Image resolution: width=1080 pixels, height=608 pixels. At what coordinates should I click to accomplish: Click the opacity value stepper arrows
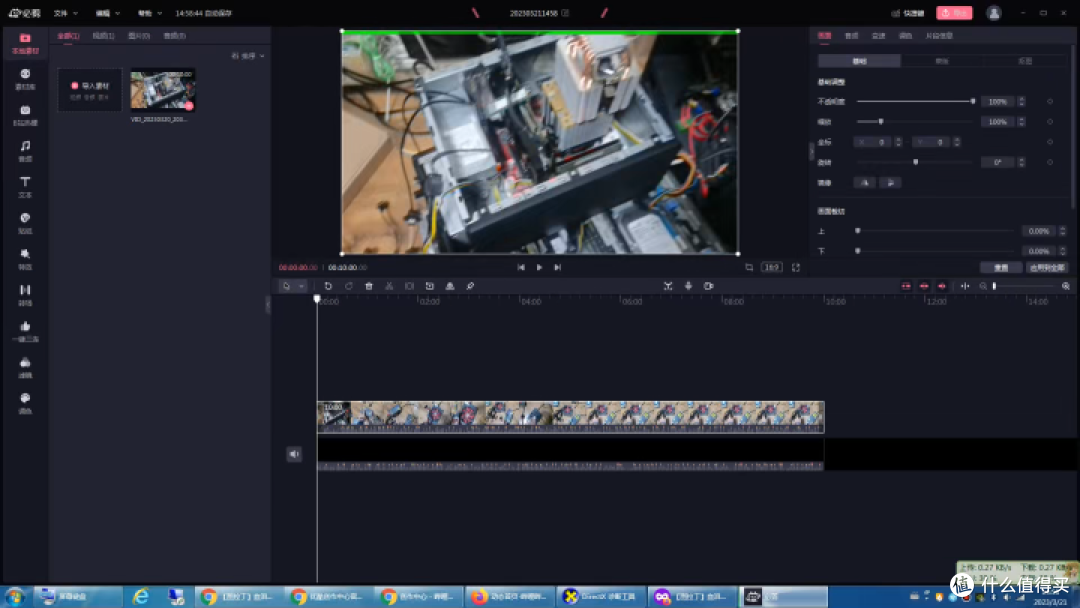coord(1021,101)
